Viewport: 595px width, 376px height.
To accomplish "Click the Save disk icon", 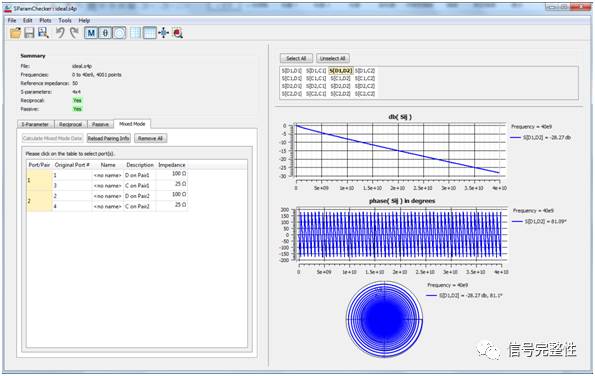I will (29, 33).
